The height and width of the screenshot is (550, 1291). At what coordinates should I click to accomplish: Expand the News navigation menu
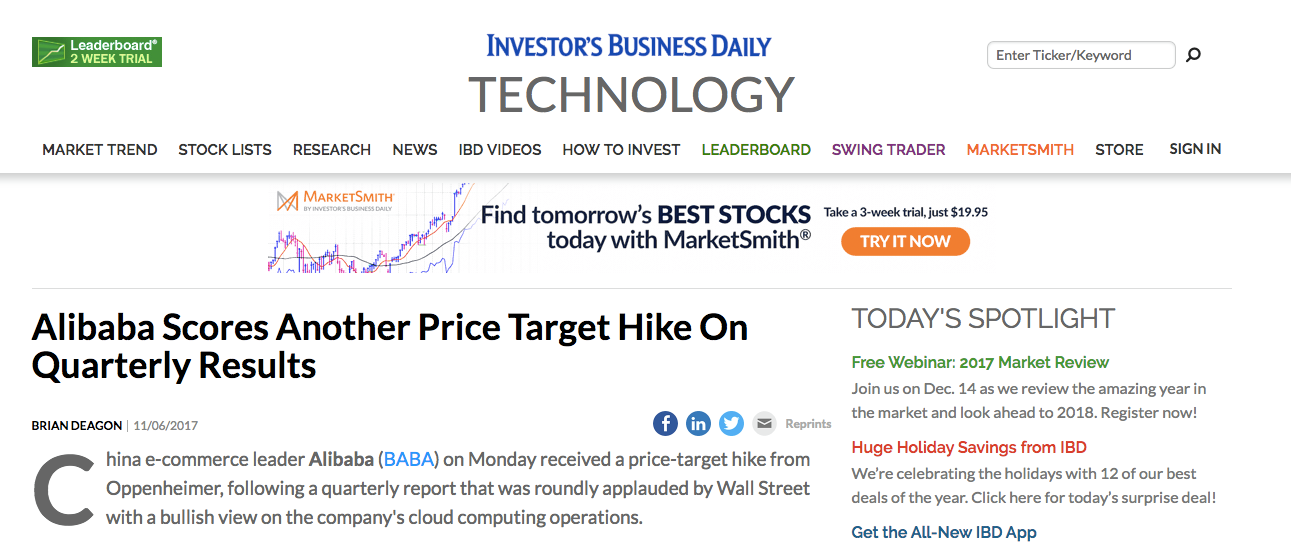[x=415, y=149]
